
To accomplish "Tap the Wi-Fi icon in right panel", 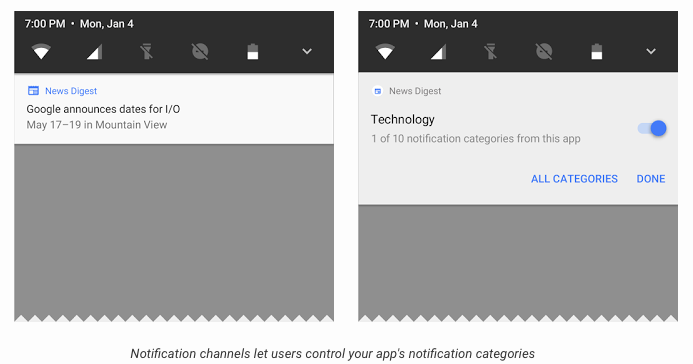I will click(385, 52).
